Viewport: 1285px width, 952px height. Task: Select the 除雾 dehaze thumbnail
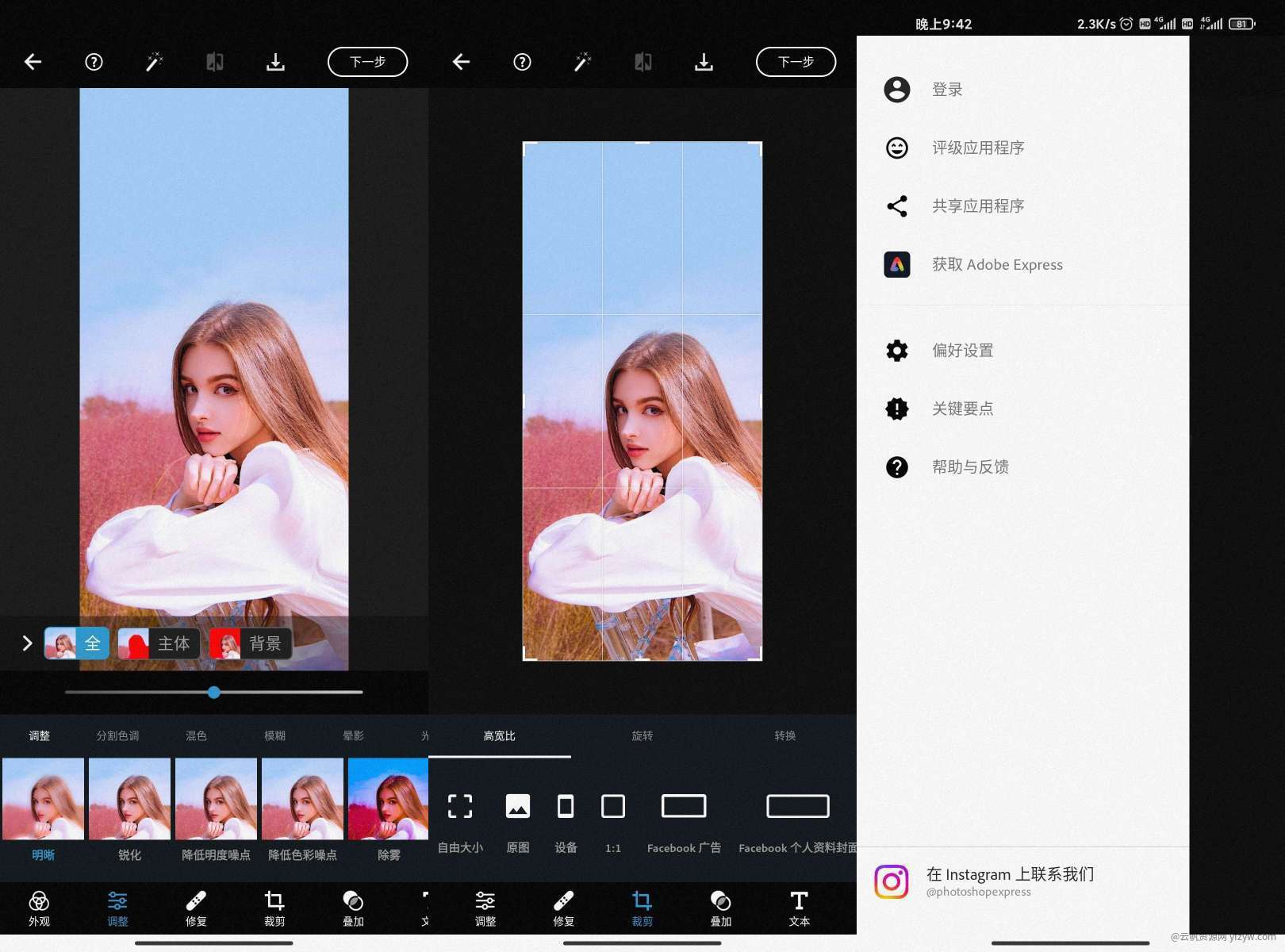[x=388, y=800]
